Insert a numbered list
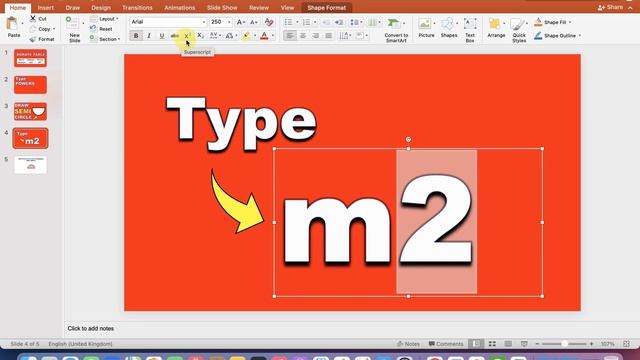 coord(307,22)
